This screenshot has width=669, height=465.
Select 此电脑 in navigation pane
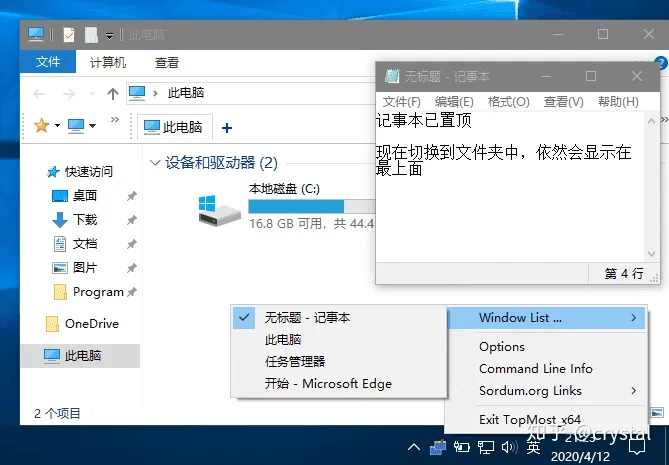point(80,356)
